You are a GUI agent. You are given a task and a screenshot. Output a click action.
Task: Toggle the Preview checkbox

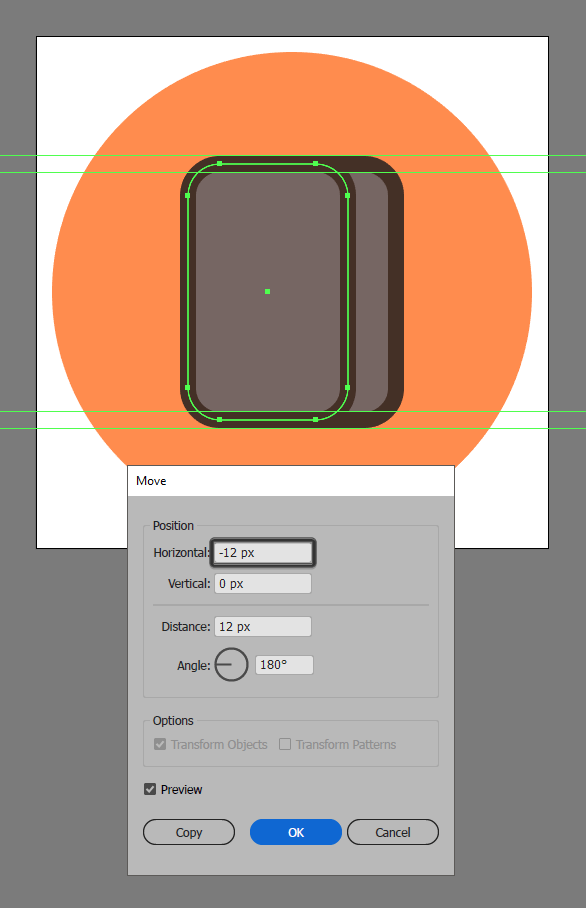pyautogui.click(x=150, y=789)
